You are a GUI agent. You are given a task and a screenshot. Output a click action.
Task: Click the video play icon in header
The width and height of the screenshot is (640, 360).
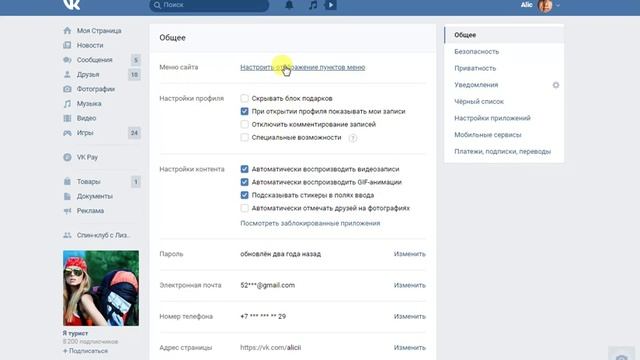click(331, 5)
